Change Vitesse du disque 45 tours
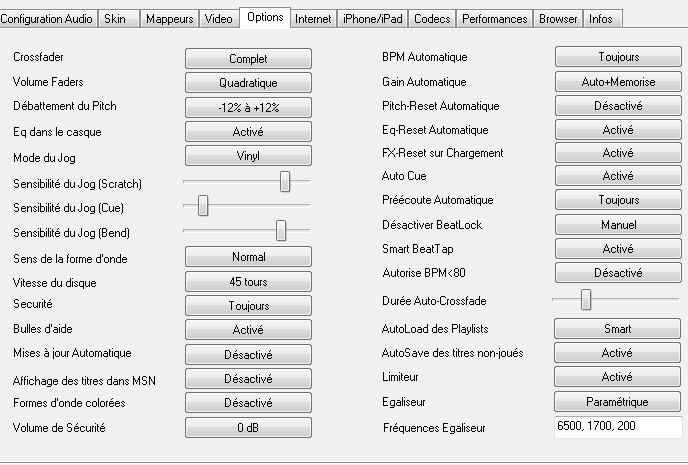 248,282
